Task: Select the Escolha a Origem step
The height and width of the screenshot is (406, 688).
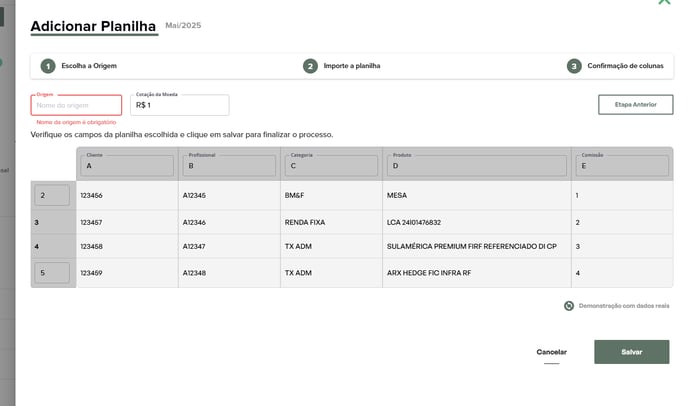Action: (x=89, y=66)
